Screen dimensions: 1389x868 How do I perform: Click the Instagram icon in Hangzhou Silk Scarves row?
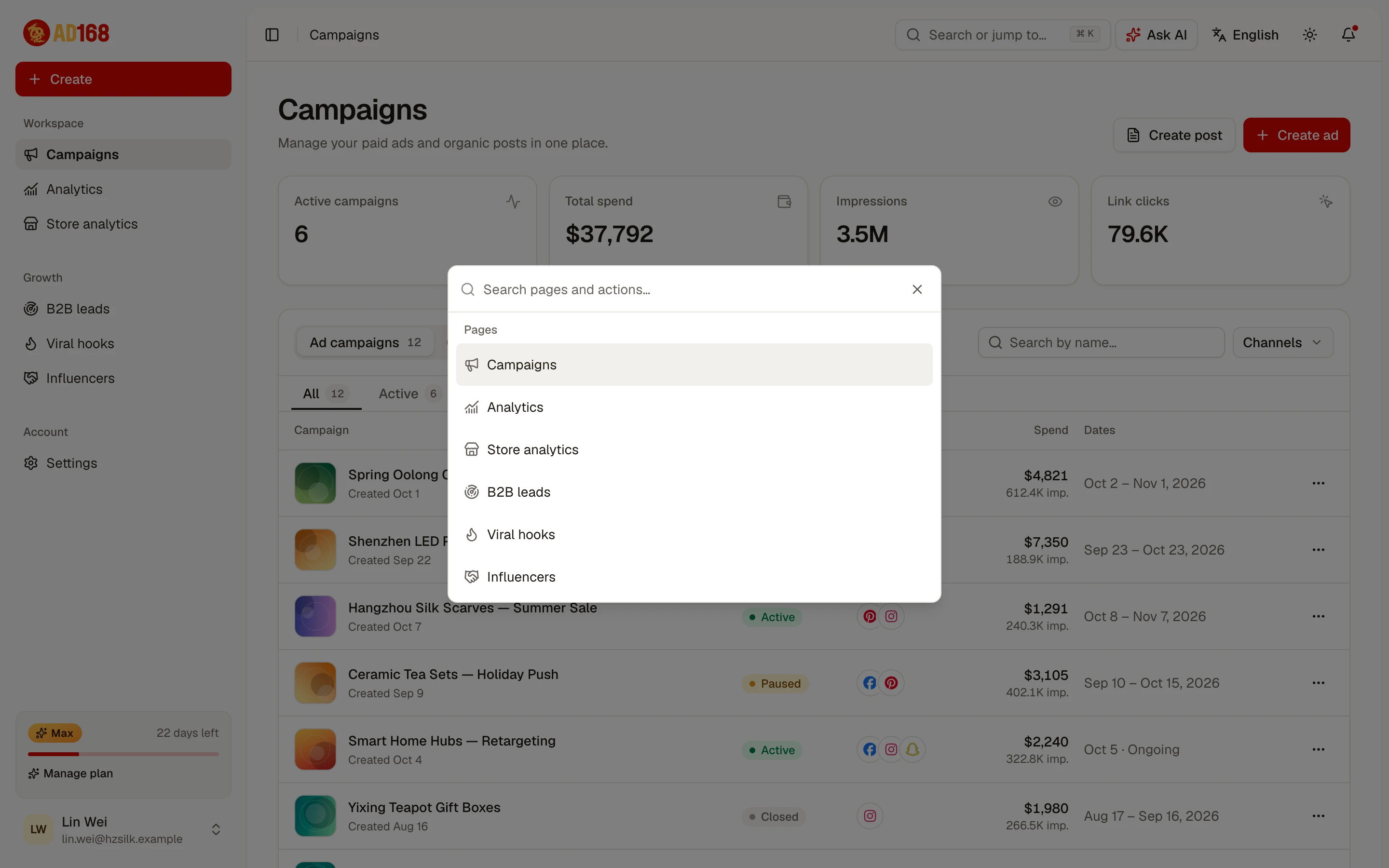point(891,617)
